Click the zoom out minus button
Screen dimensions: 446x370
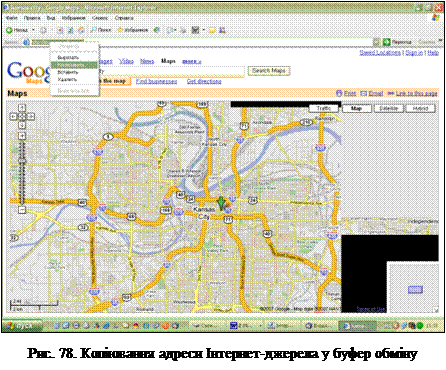click(x=22, y=210)
